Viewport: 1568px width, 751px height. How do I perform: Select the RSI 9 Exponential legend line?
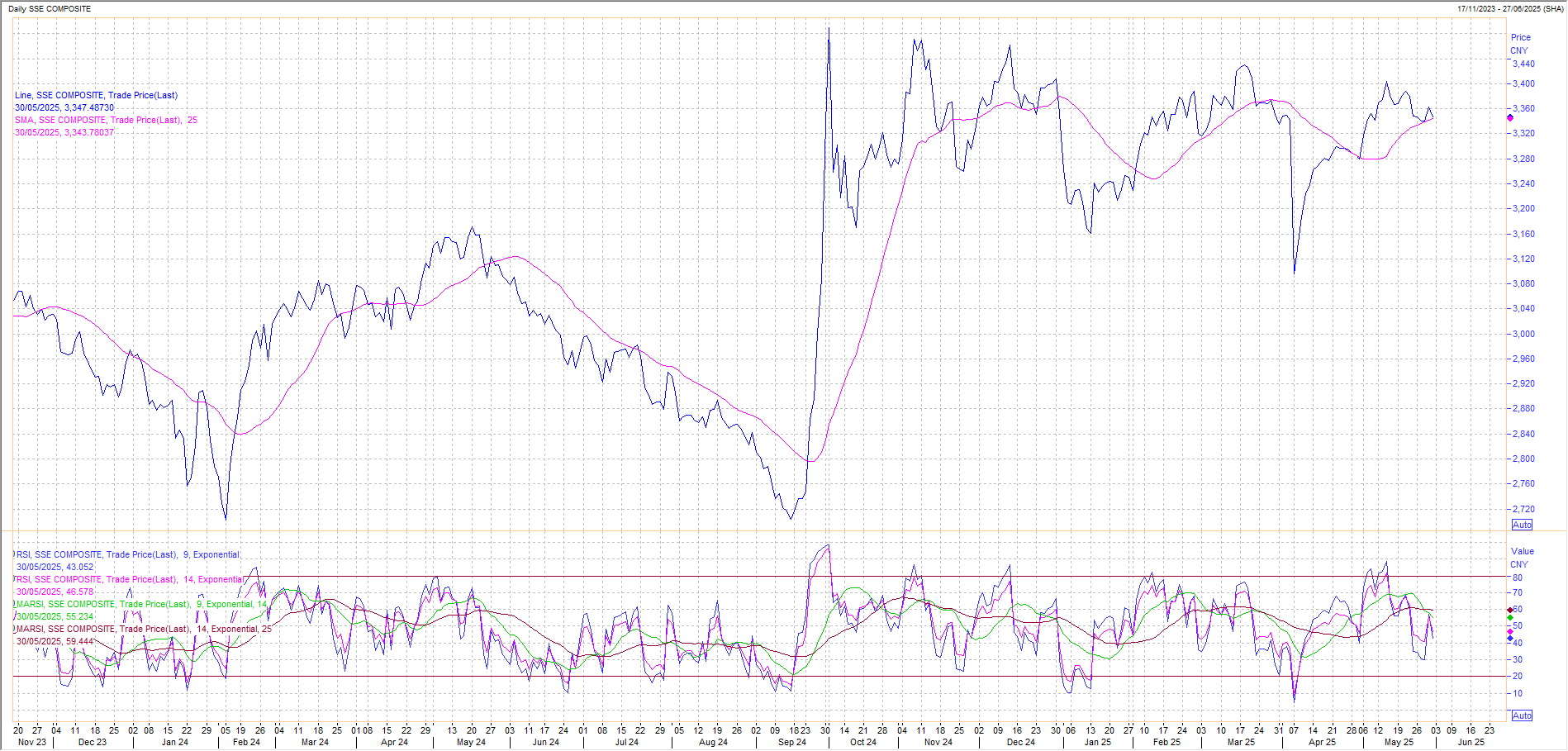click(x=127, y=555)
